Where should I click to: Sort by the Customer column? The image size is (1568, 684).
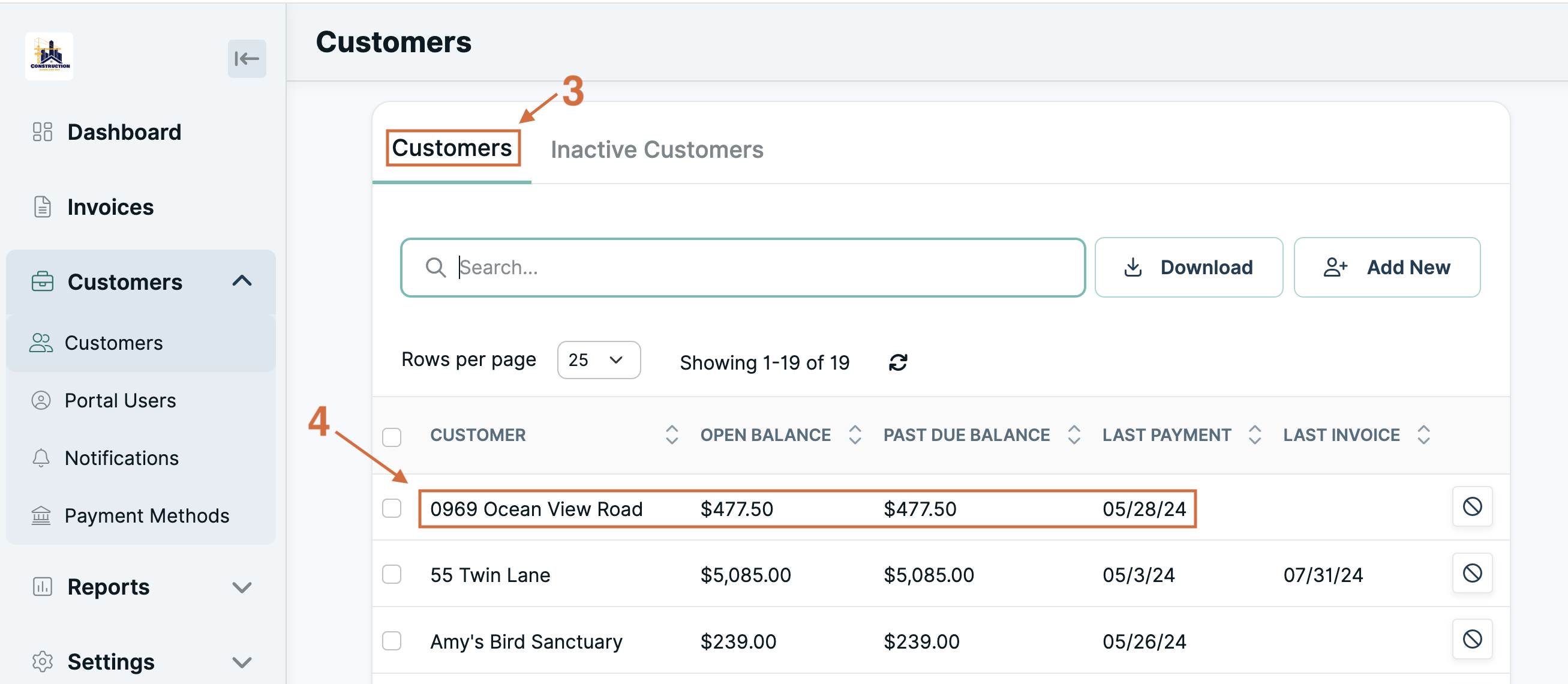point(671,435)
